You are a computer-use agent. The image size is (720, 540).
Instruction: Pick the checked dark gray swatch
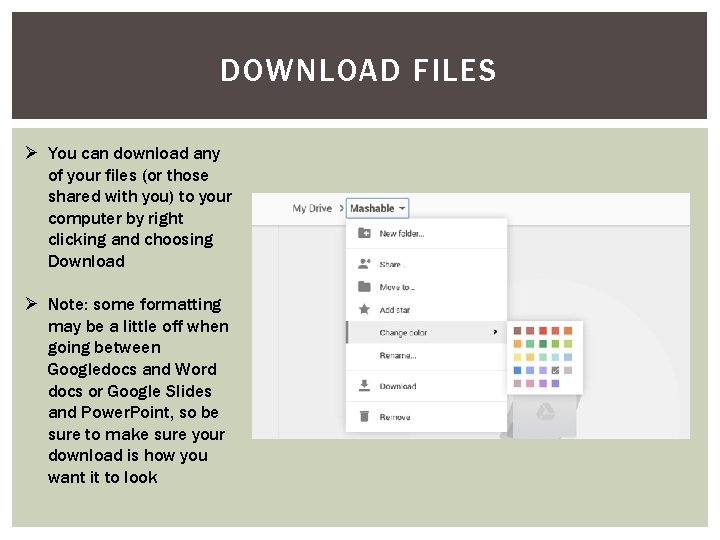[555, 370]
